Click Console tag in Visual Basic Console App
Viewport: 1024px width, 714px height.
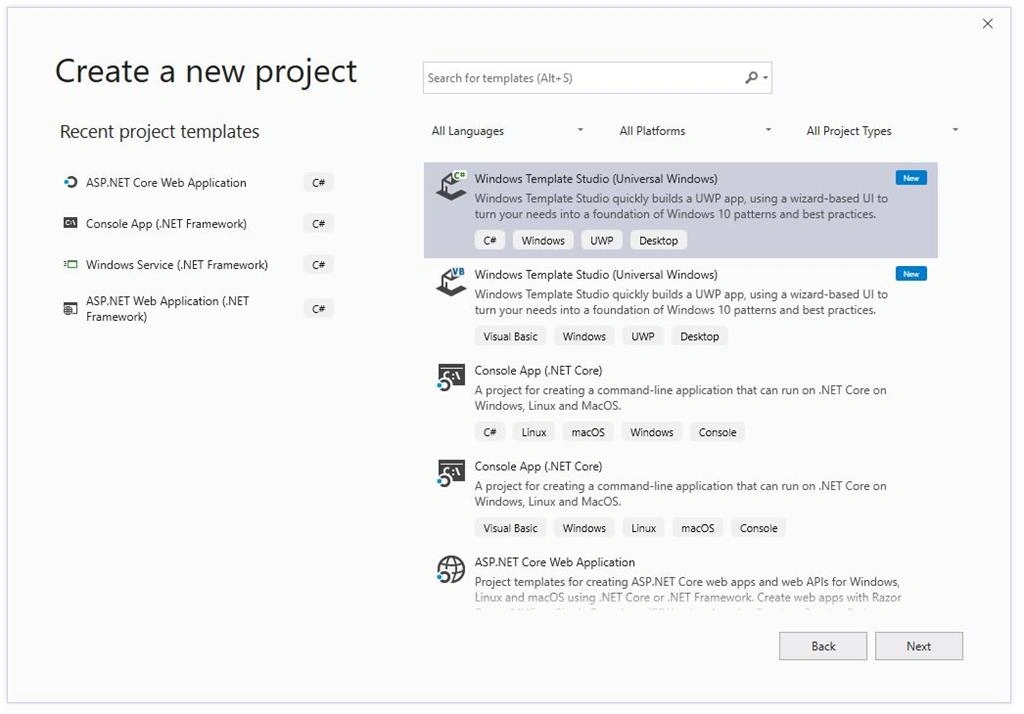click(758, 528)
